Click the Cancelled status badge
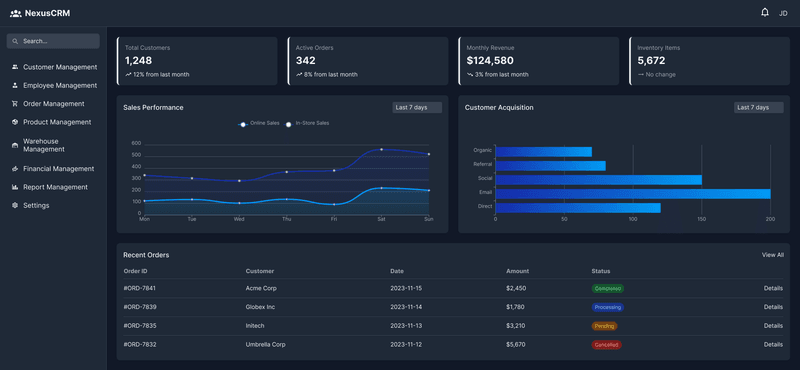 pyautogui.click(x=607, y=344)
